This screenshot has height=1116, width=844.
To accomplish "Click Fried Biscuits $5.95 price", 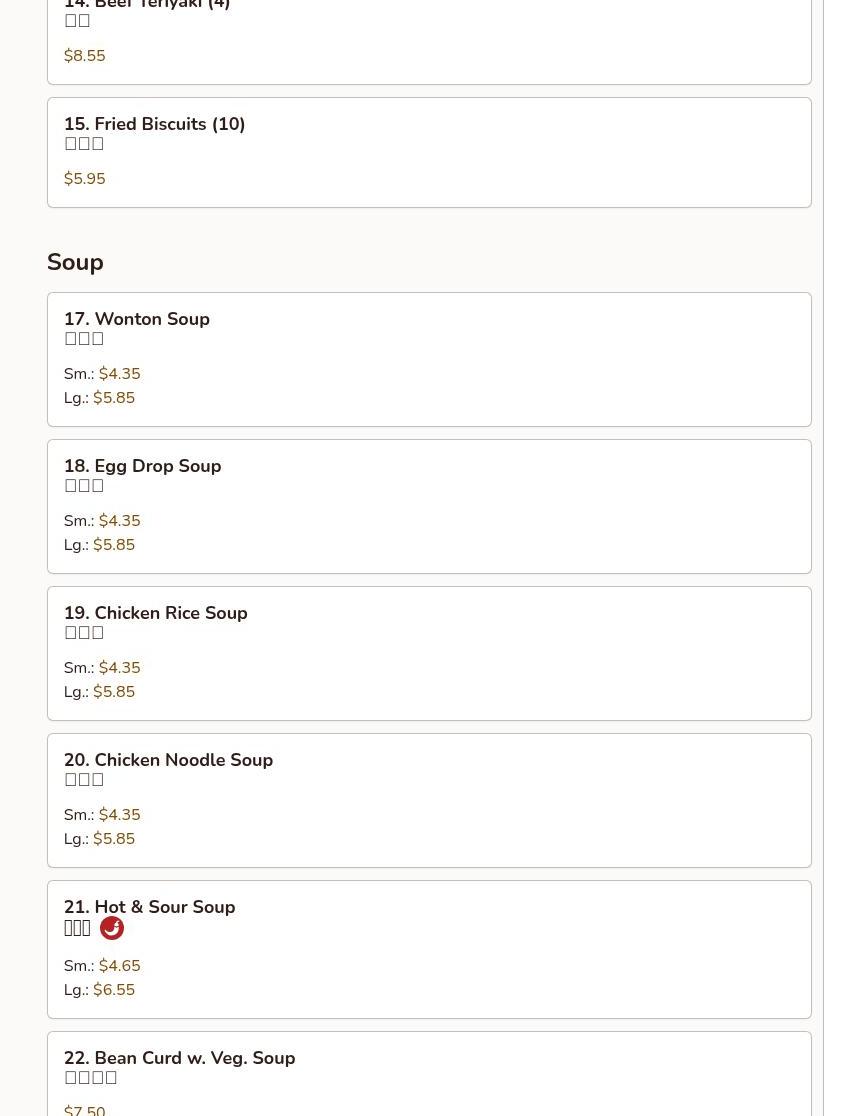I will [85, 179].
